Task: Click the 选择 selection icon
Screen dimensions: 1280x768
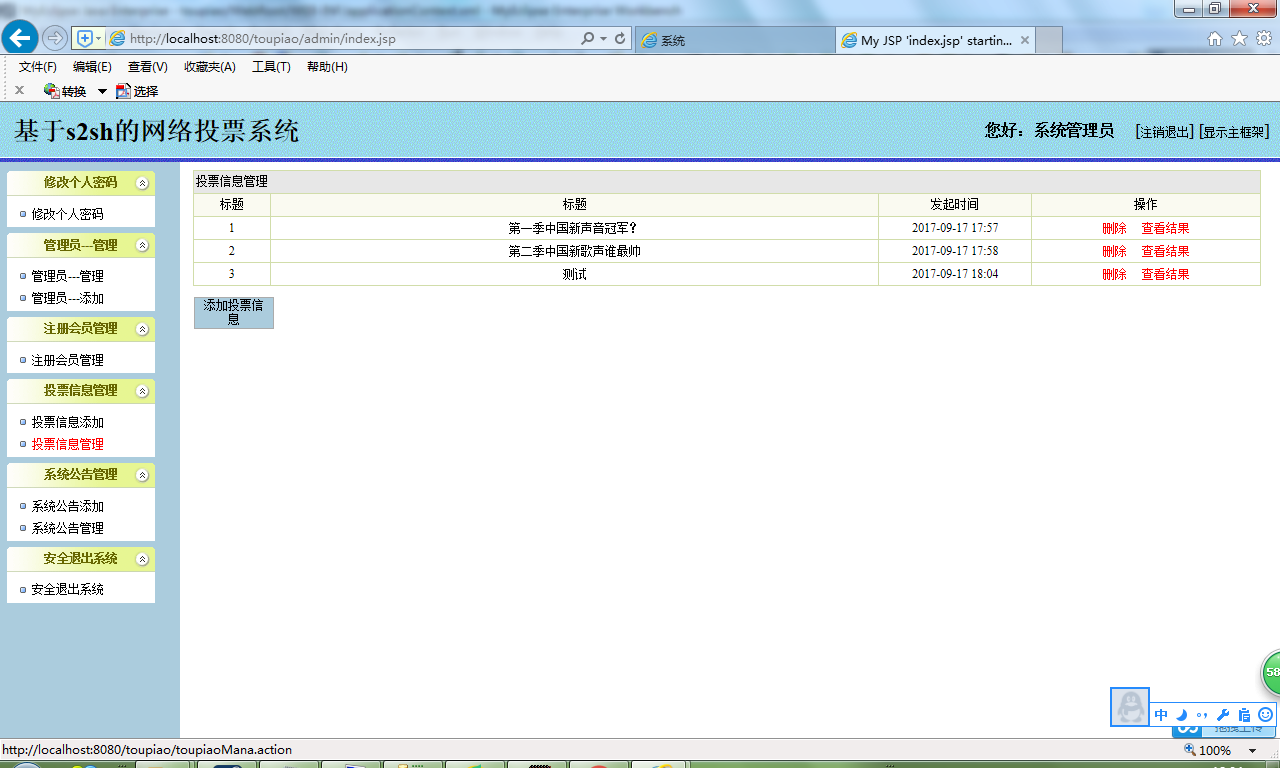Action: coord(137,90)
